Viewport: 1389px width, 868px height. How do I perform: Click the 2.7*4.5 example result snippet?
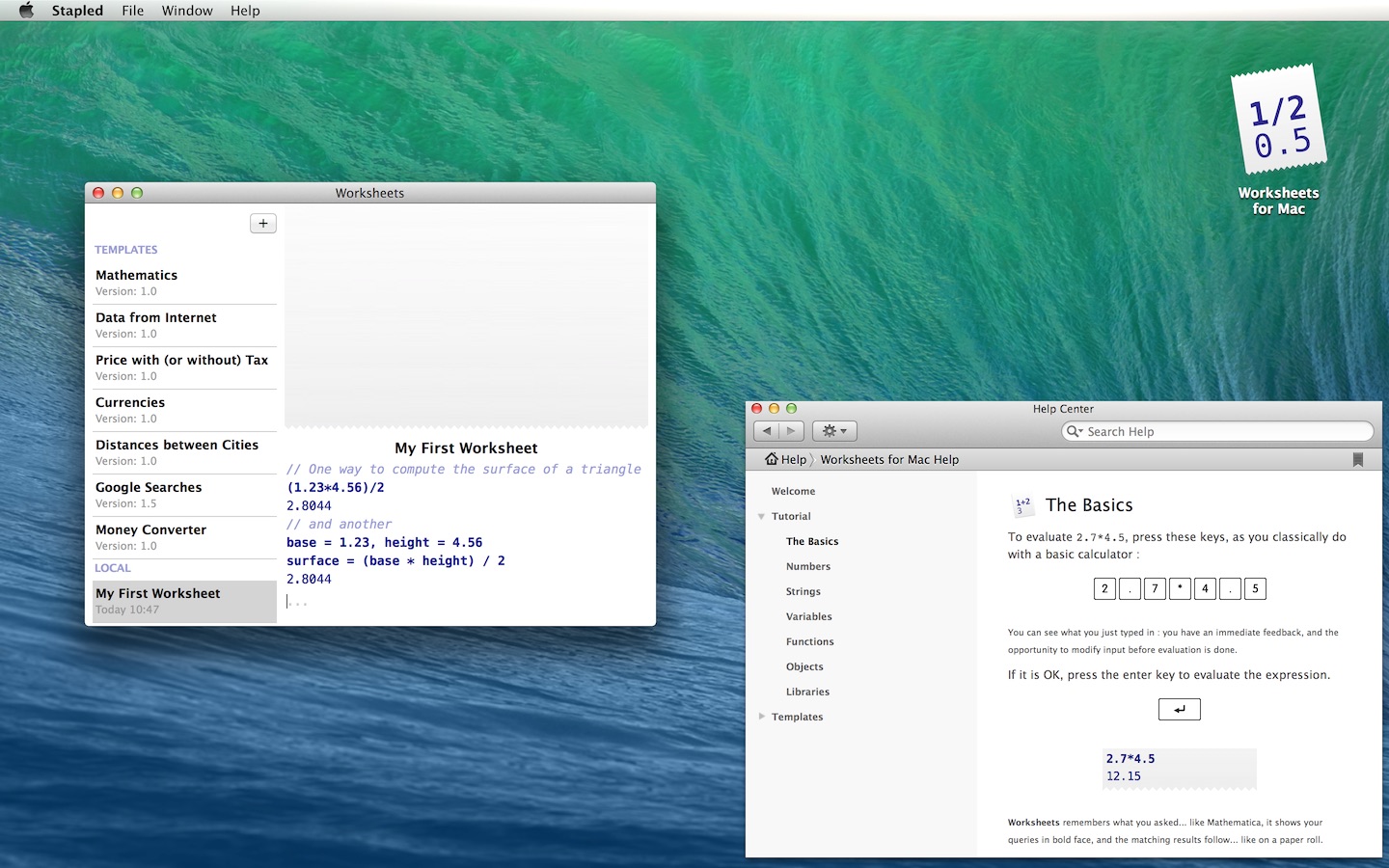pyautogui.click(x=1180, y=768)
